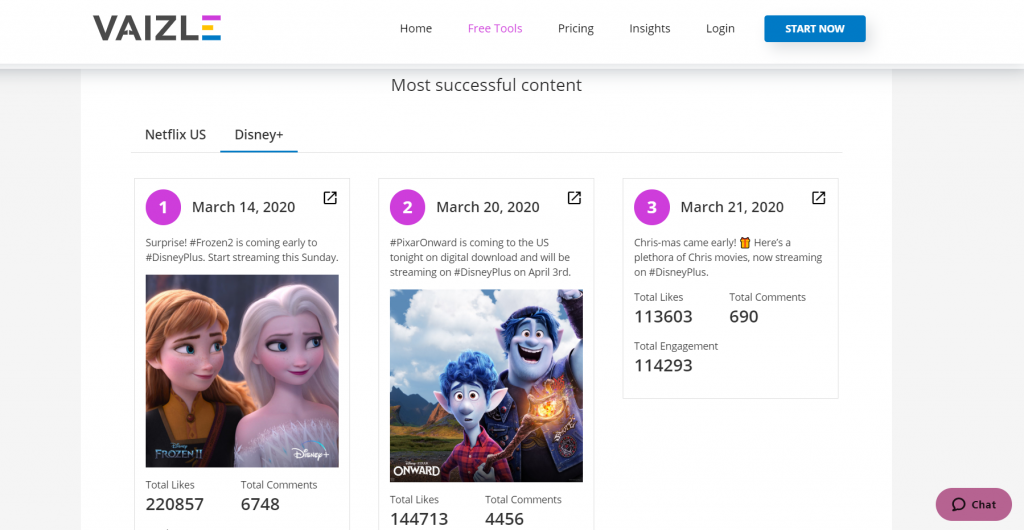Click the date March 14, 2020
Image resolution: width=1024 pixels, height=530 pixels.
pyautogui.click(x=244, y=207)
